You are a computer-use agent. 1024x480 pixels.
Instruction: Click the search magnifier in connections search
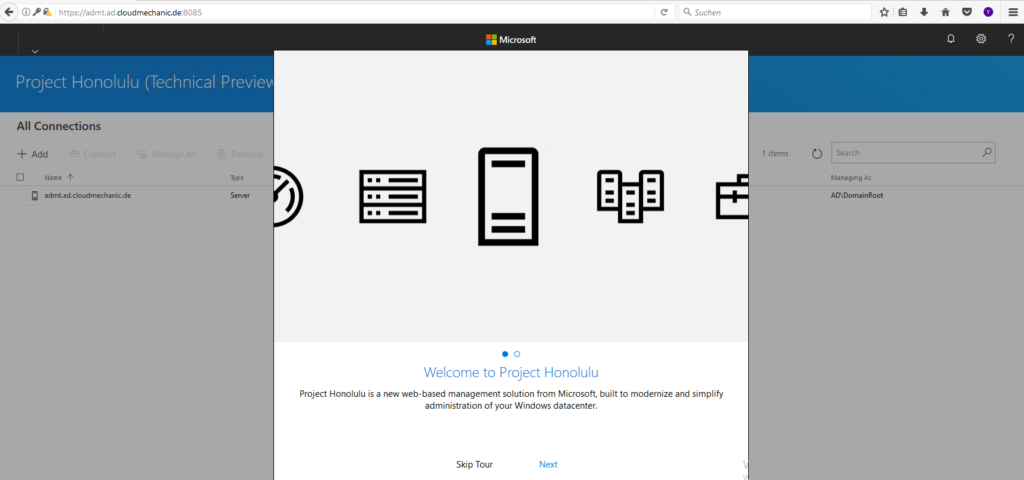coord(987,153)
